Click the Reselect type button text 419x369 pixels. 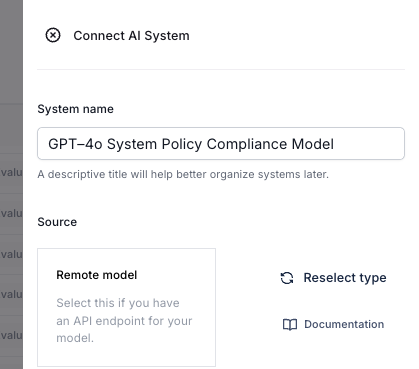point(345,278)
